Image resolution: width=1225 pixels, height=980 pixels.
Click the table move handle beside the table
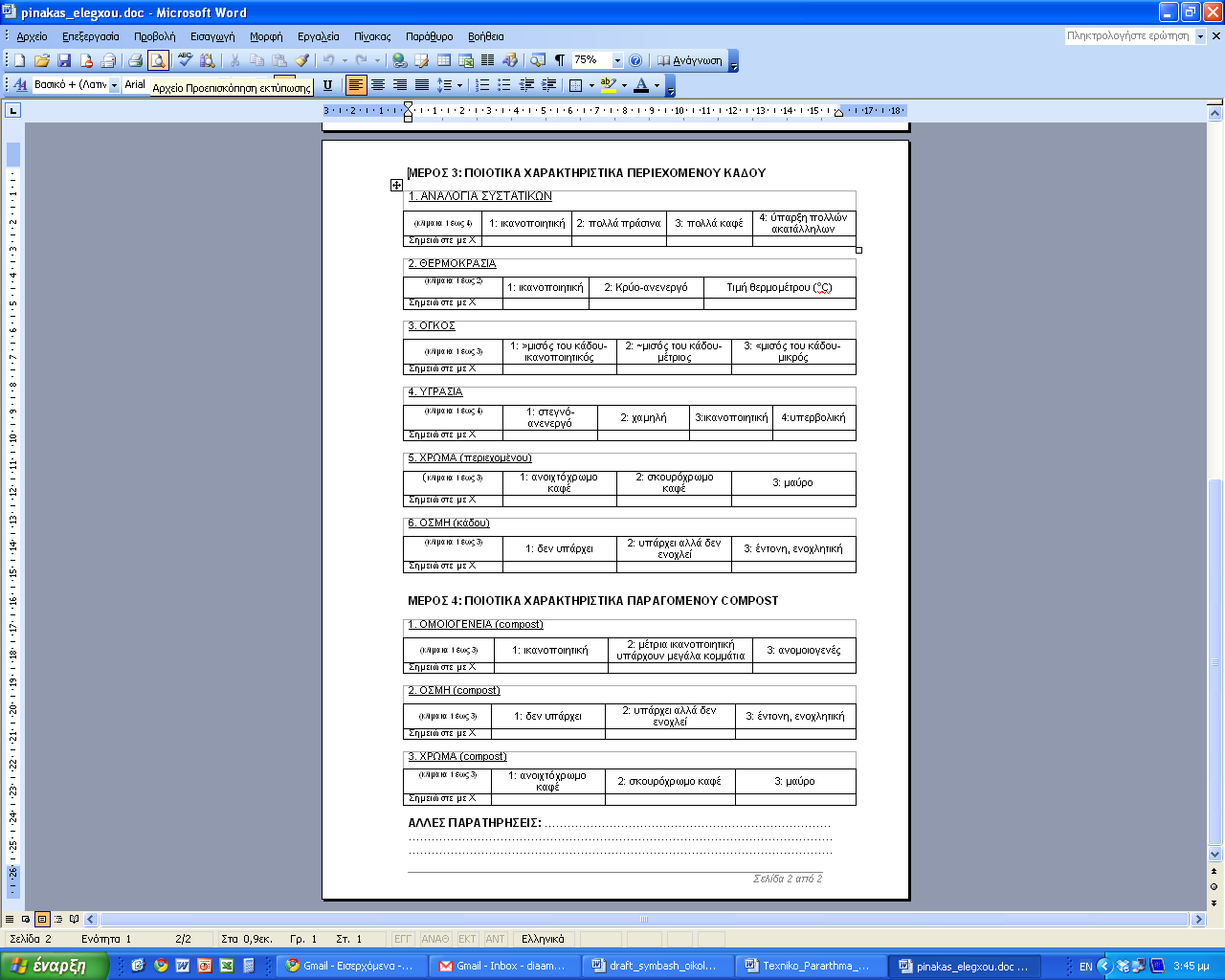[x=396, y=185]
